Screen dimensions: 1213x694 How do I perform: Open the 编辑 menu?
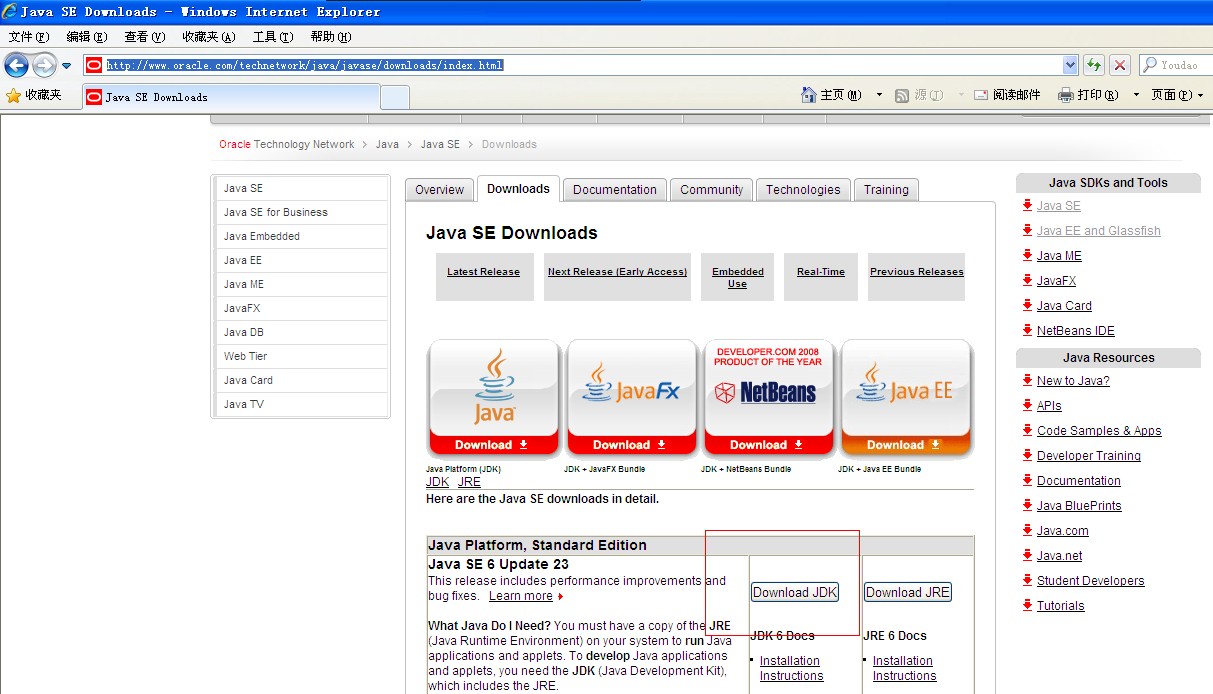click(87, 37)
